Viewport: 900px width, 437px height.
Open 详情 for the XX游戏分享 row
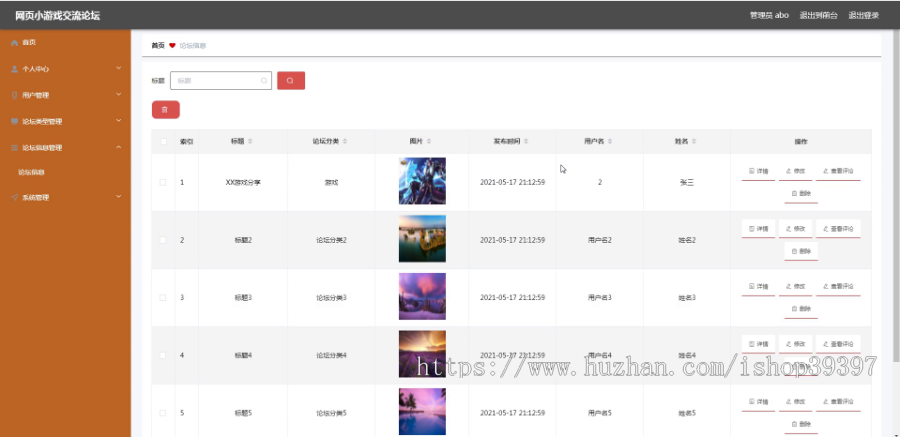click(758, 171)
